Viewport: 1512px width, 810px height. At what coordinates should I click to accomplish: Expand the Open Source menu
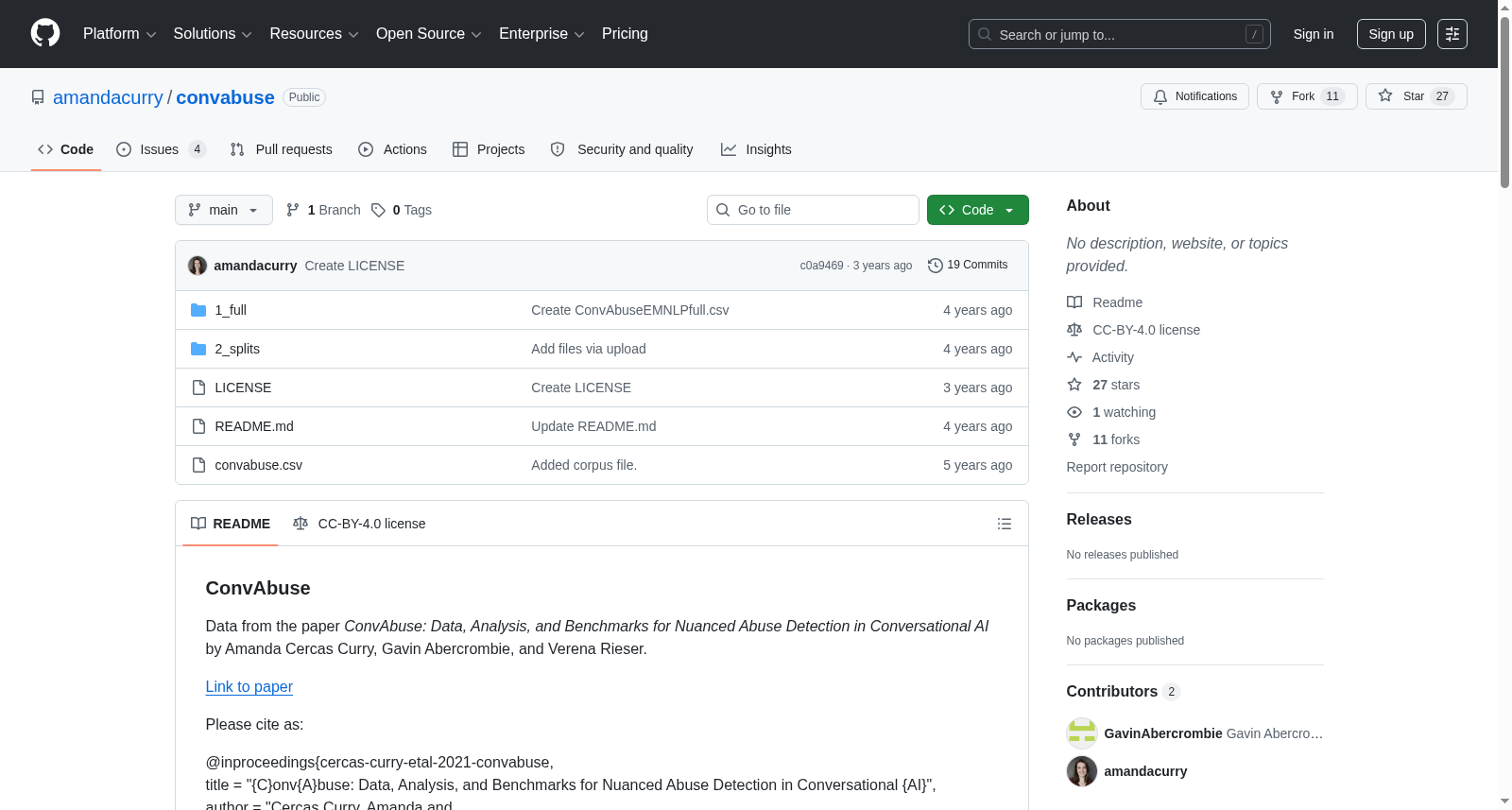coord(429,34)
